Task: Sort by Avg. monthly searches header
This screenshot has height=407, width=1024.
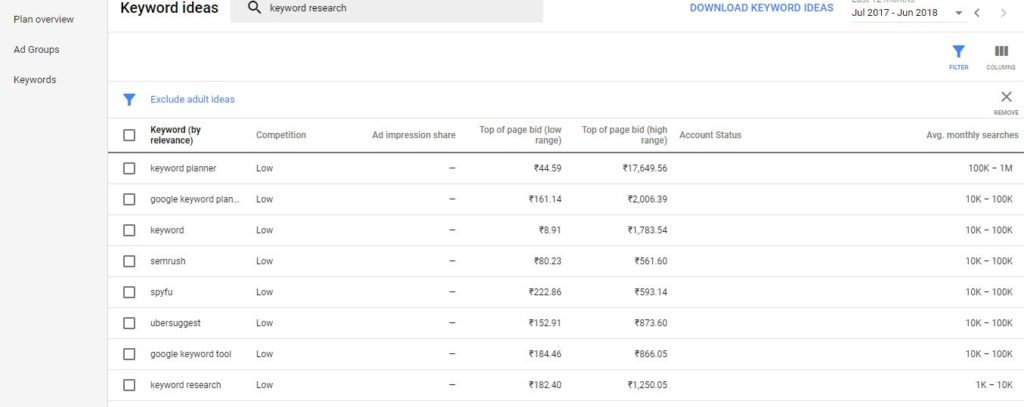Action: (972, 135)
